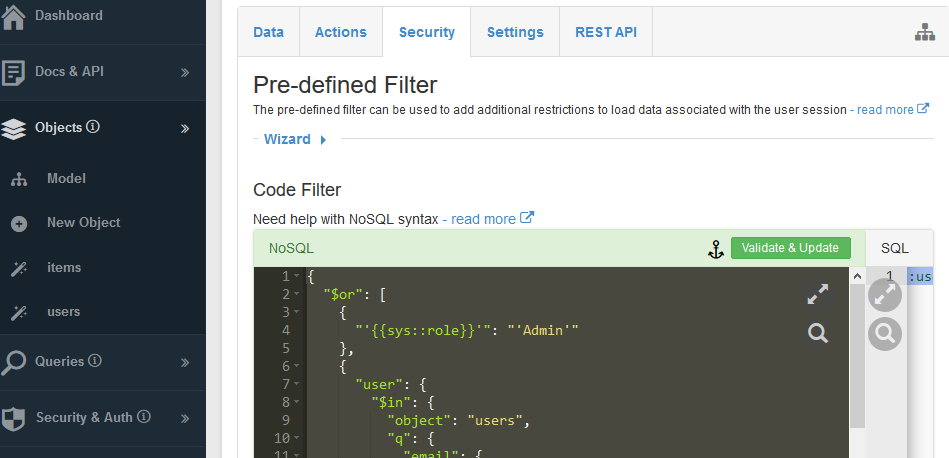Collapse the "$or" array fold arrow on line 2
This screenshot has height=458, width=949.
pyautogui.click(x=298, y=294)
